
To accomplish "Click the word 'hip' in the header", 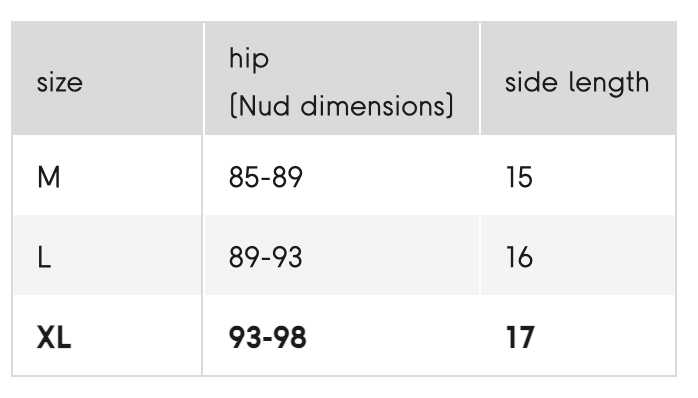I will [249, 60].
